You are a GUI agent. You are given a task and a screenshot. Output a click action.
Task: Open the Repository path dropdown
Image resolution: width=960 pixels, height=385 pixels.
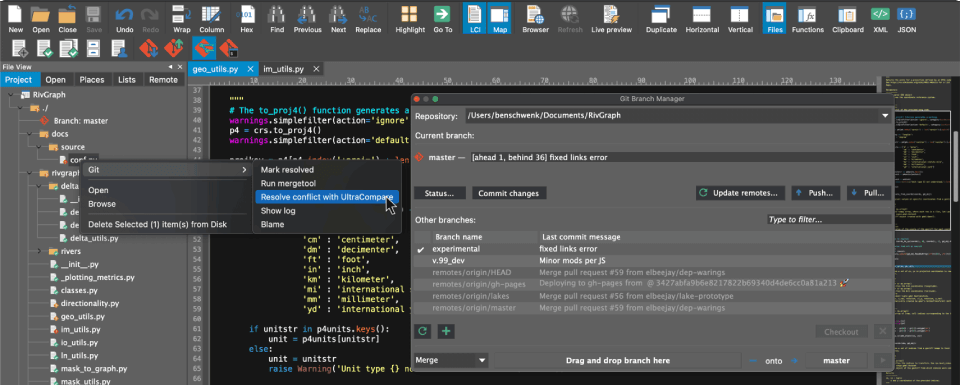(885, 116)
